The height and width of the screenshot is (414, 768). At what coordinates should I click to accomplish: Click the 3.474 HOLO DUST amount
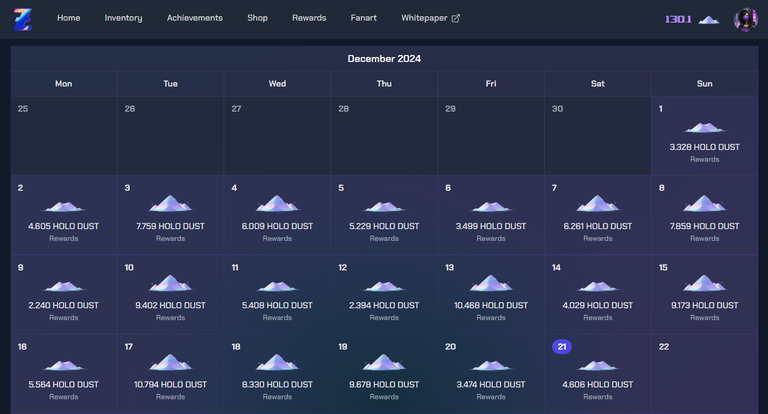pos(491,385)
